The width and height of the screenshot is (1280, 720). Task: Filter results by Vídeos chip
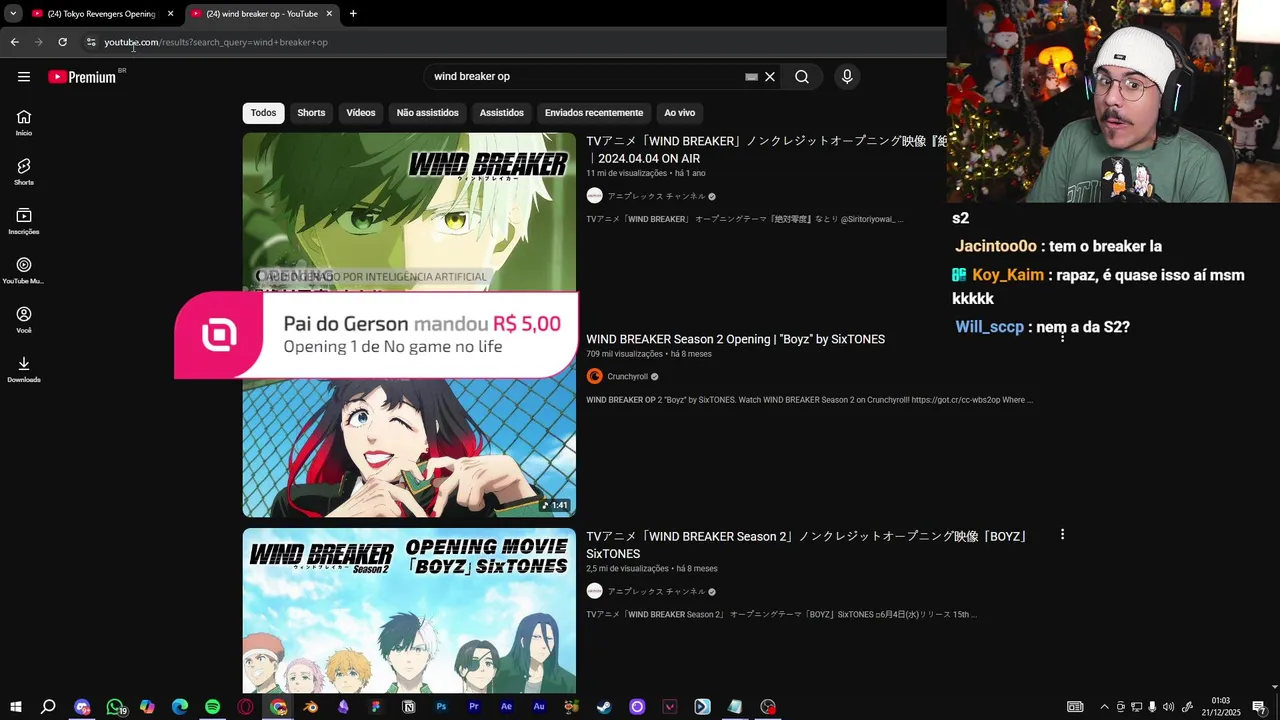(x=361, y=113)
